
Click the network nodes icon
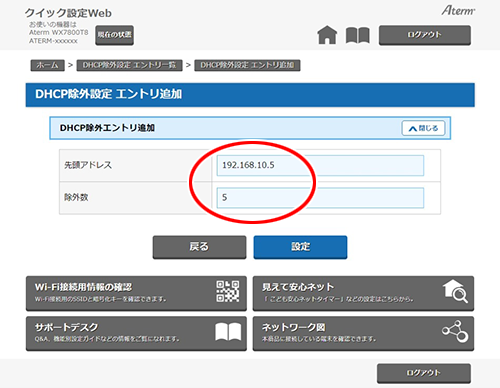(455, 331)
